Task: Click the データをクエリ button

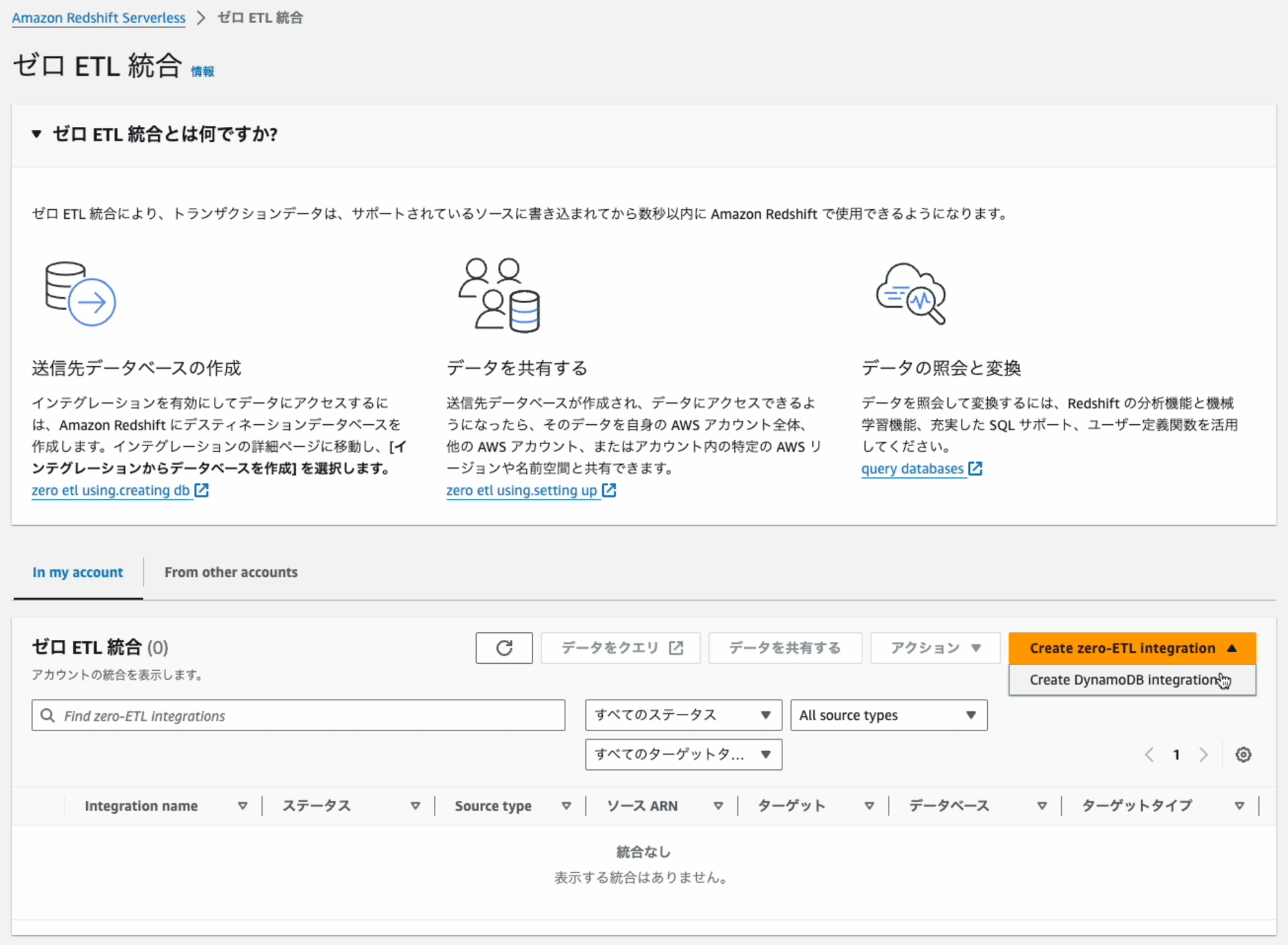Action: [621, 648]
